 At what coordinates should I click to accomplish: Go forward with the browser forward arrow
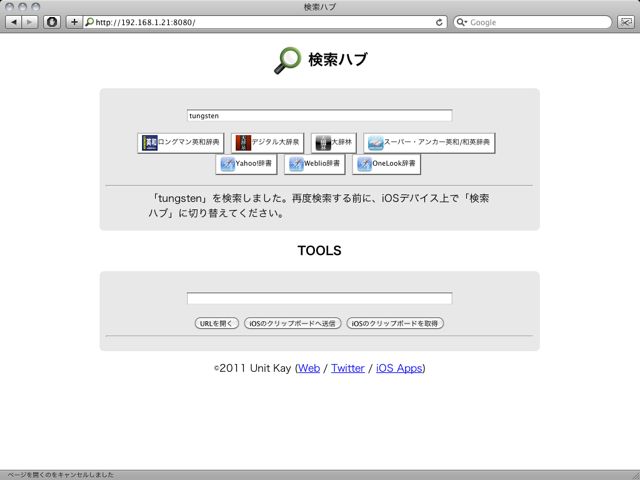click(29, 22)
